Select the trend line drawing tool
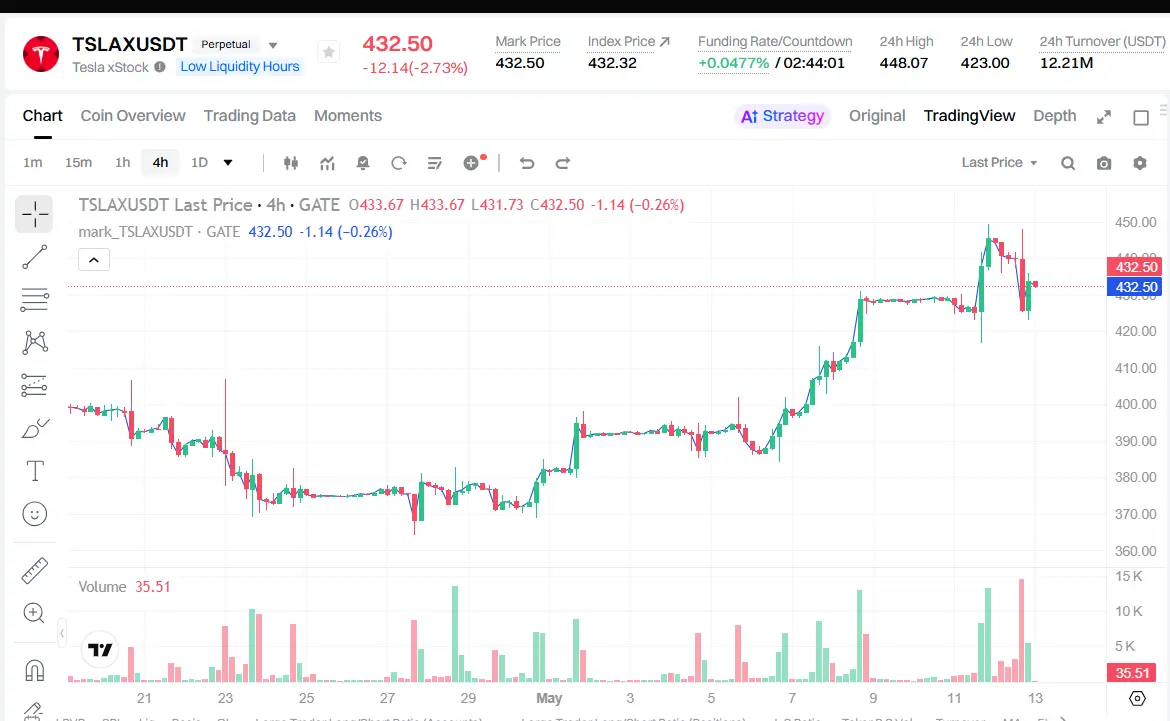 (x=34, y=257)
